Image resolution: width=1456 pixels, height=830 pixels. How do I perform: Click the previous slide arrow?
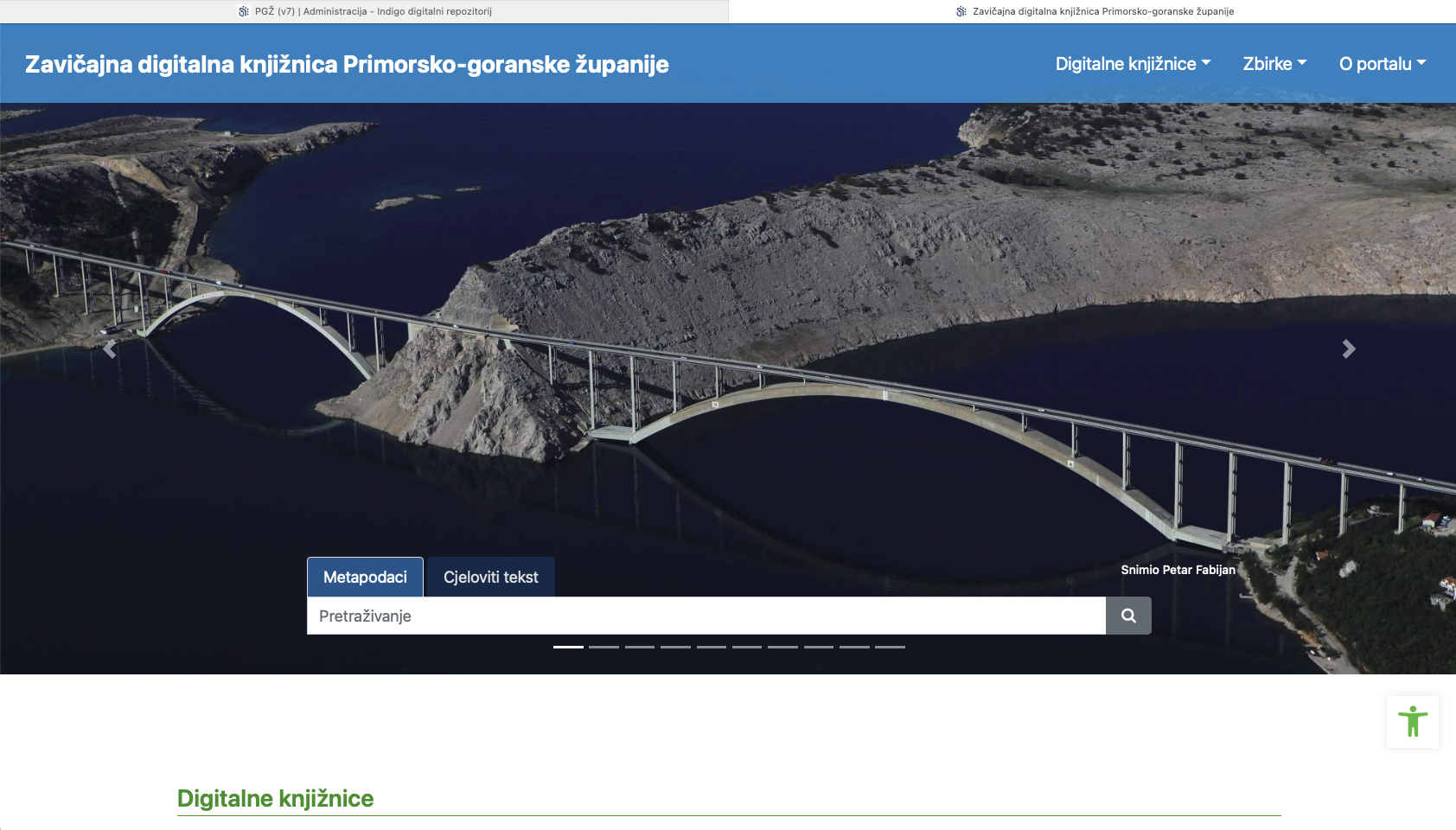pyautogui.click(x=109, y=349)
